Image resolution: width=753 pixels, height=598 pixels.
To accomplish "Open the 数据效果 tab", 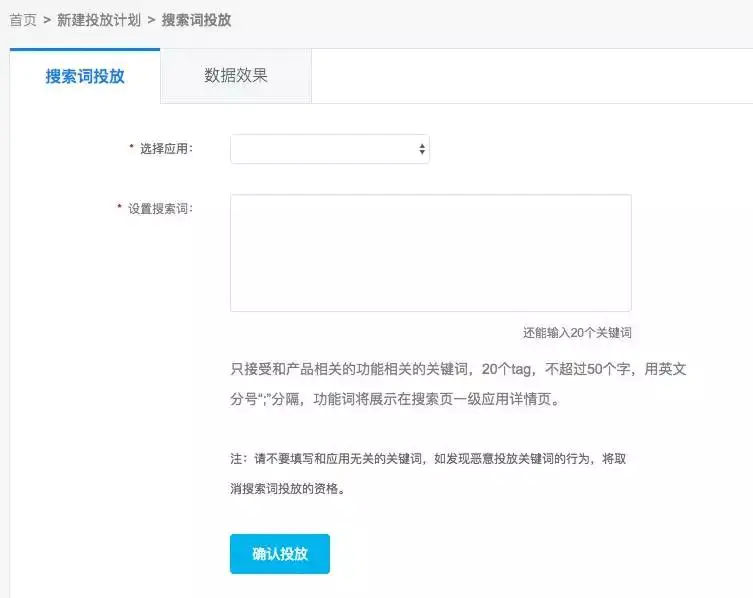I will [236, 76].
